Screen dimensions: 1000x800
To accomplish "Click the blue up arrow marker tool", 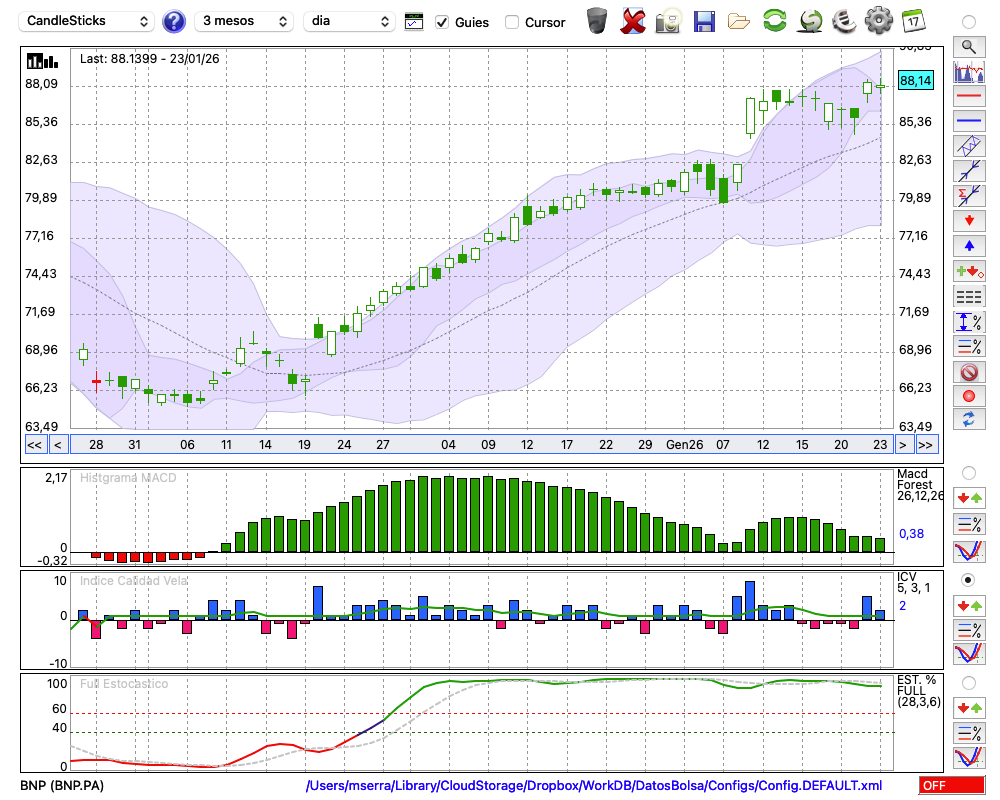I will (x=968, y=245).
